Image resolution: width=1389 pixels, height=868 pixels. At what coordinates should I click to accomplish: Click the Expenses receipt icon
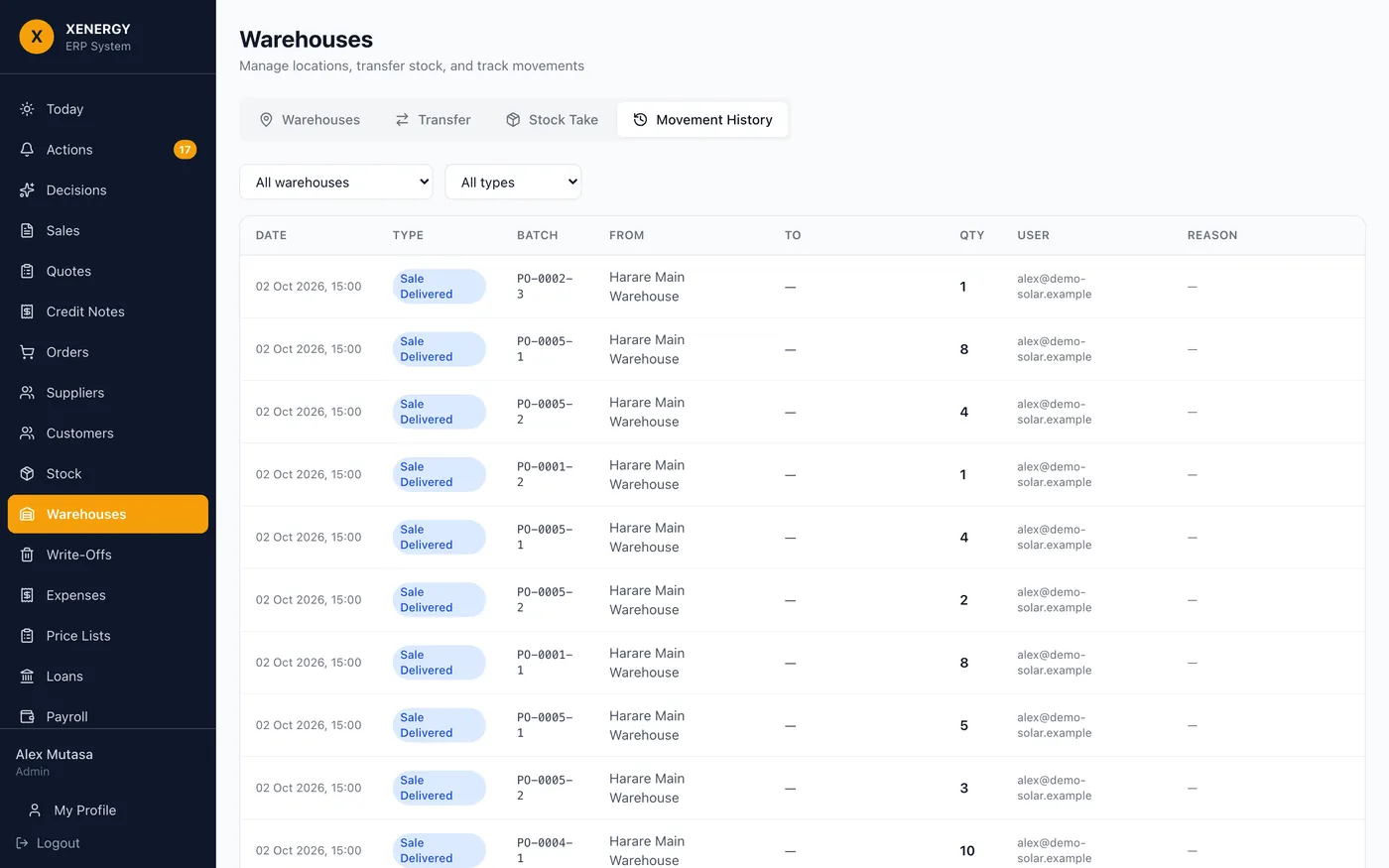[27, 595]
